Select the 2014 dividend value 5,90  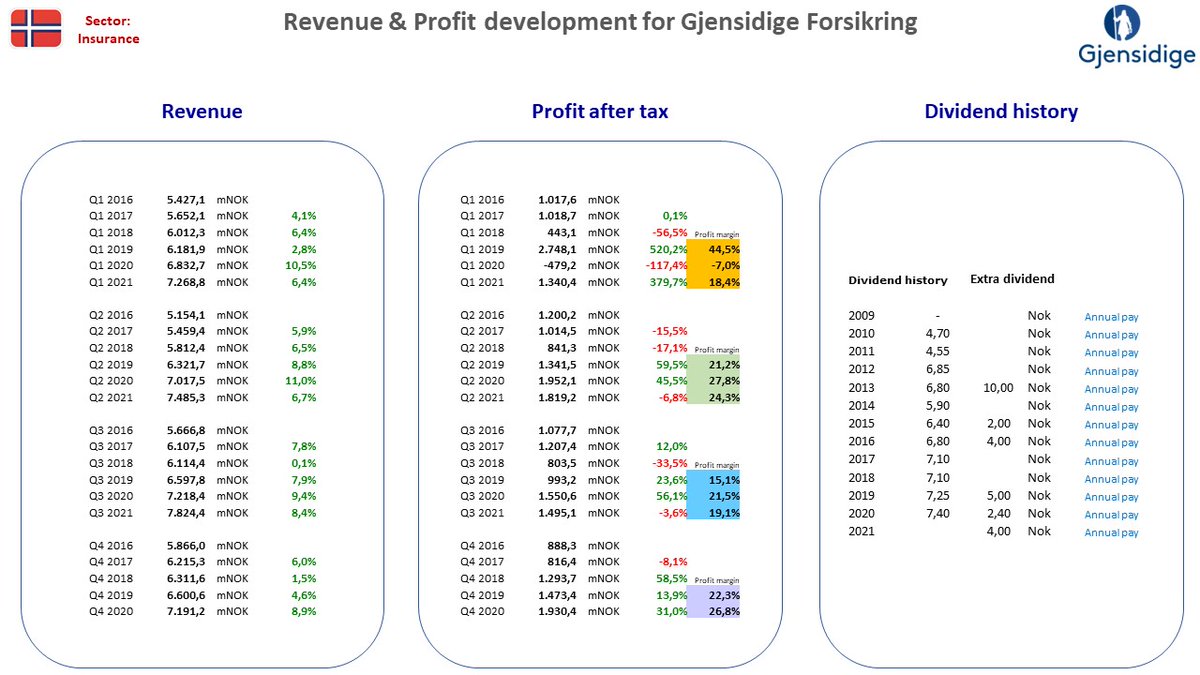[x=938, y=405]
